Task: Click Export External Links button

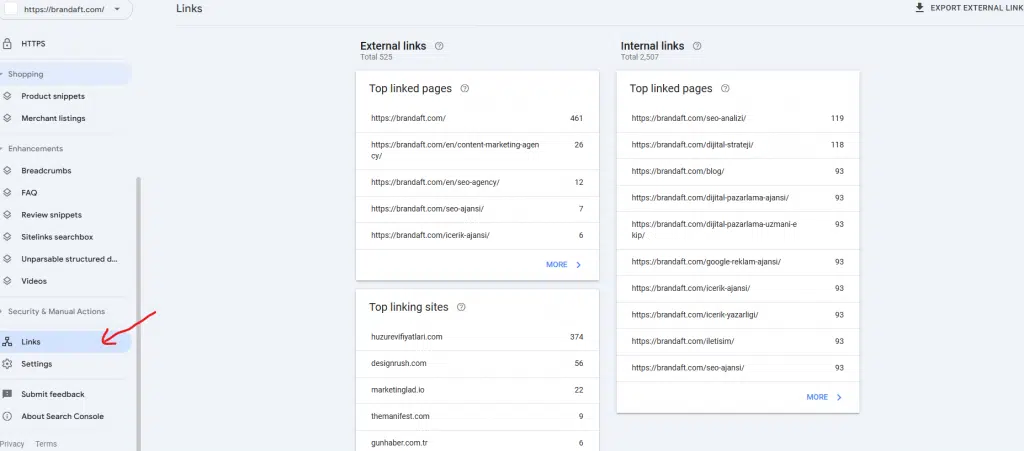Action: coord(969,8)
